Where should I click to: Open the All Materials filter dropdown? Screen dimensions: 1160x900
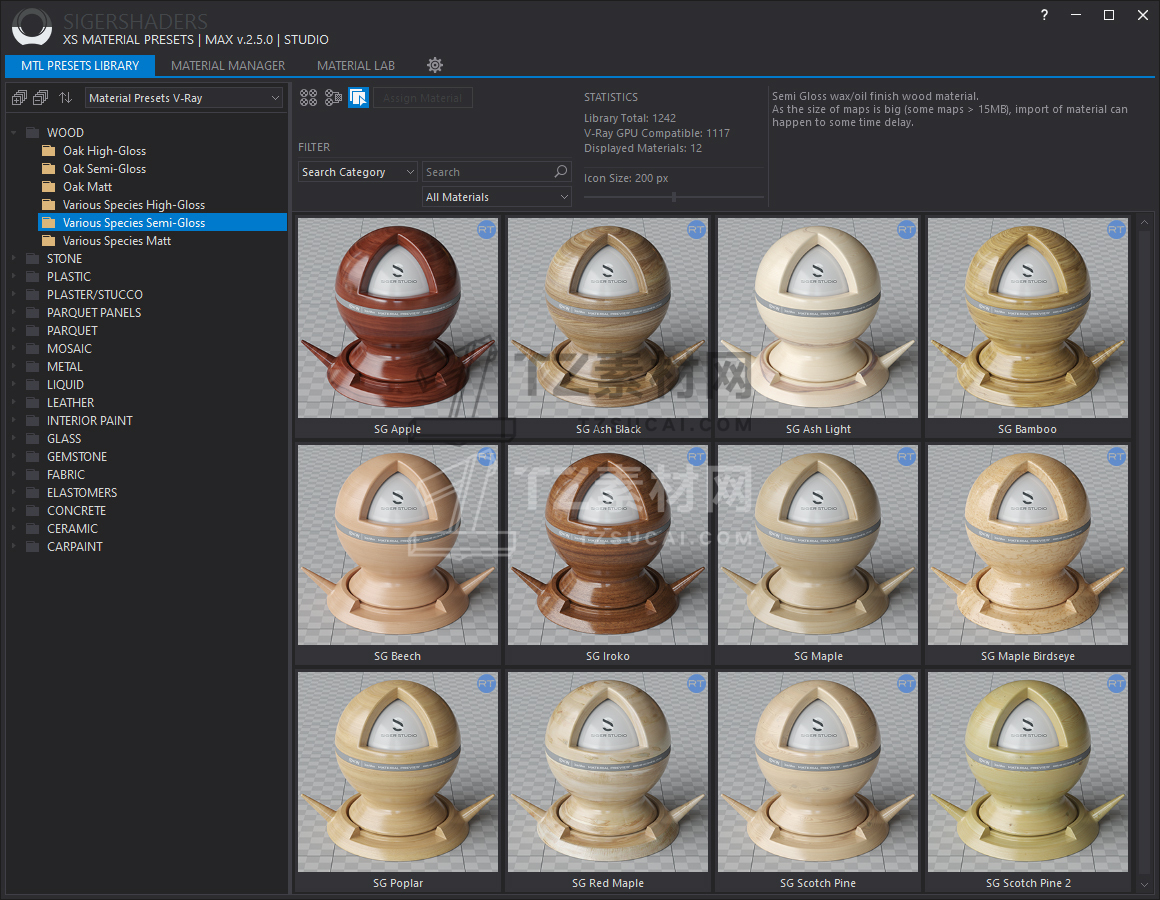click(497, 197)
